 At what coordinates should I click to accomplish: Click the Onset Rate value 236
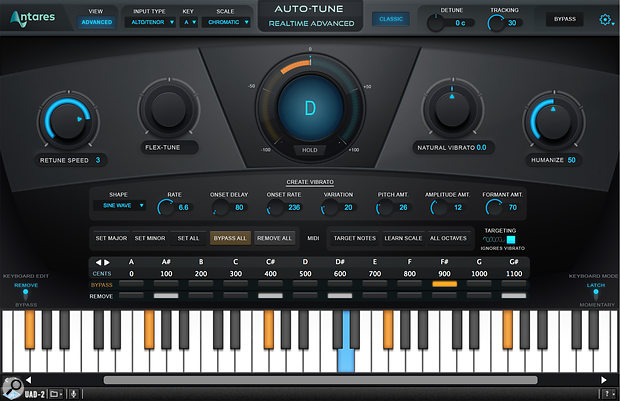click(x=294, y=207)
